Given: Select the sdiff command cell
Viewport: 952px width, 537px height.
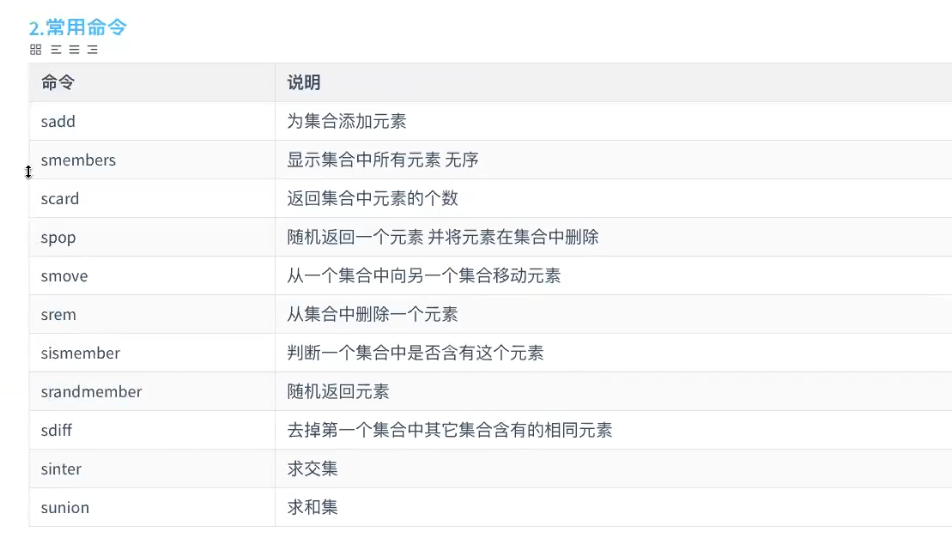Looking at the screenshot, I should 152,430.
